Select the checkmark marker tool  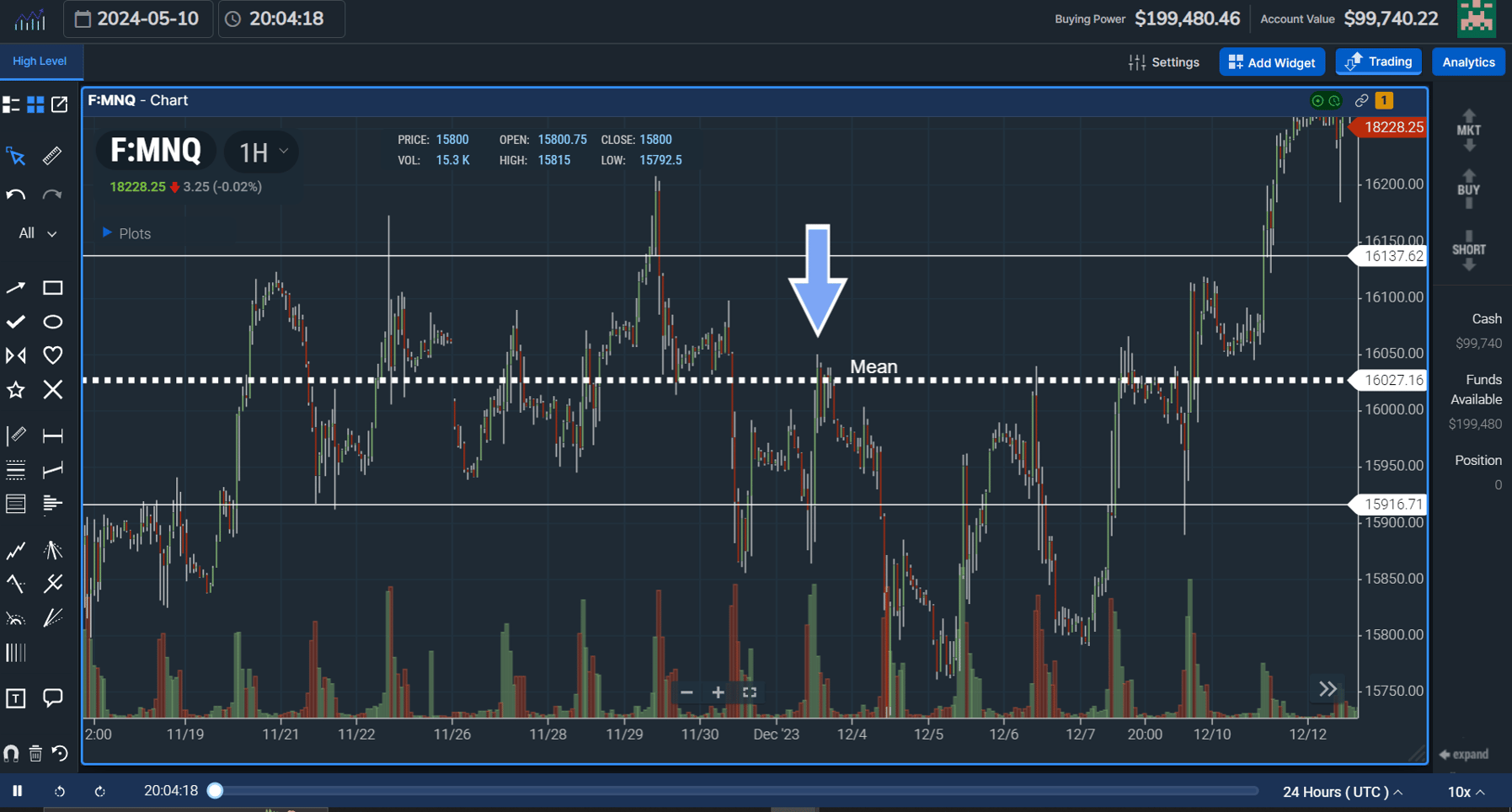(x=15, y=322)
